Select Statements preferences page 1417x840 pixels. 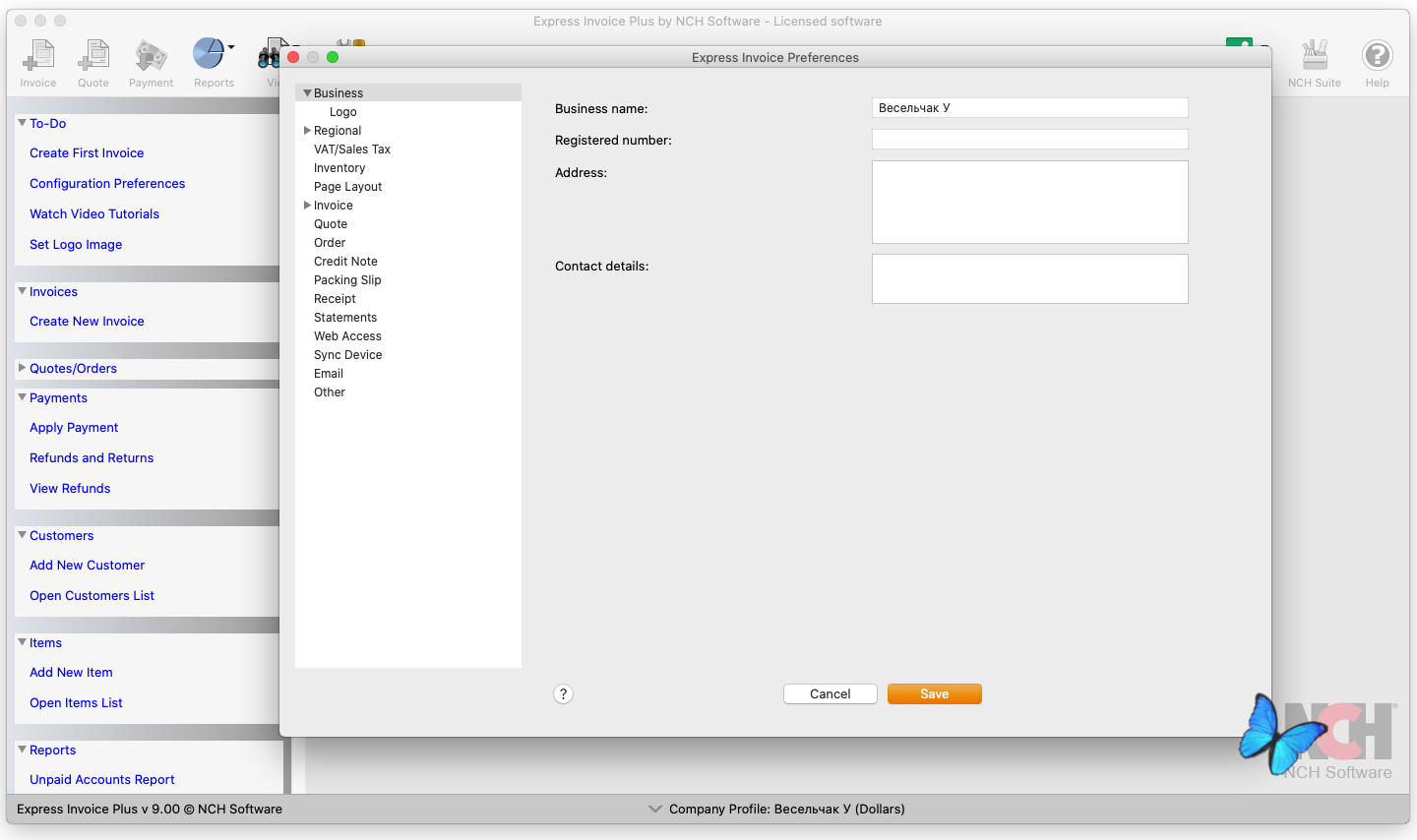[x=345, y=318]
